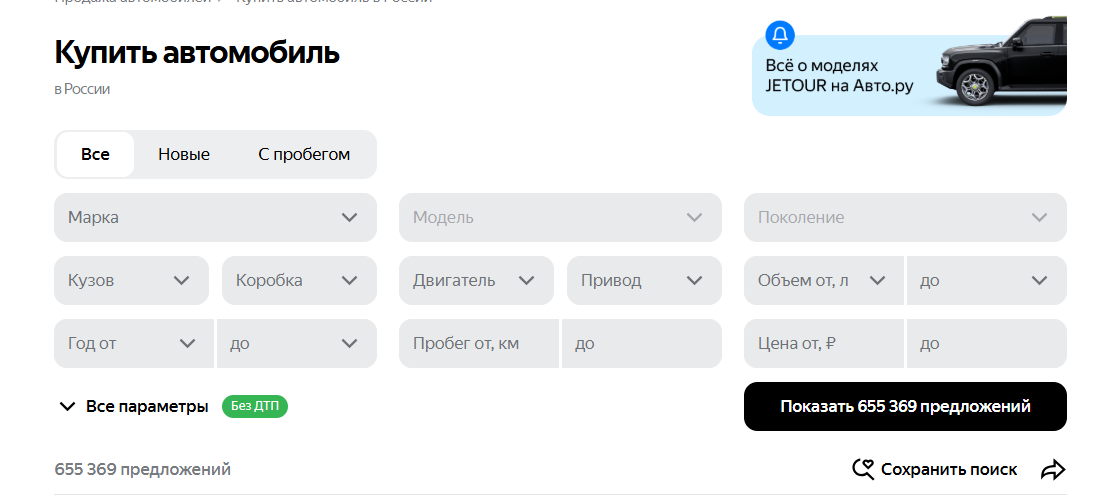Open the Кузов dropdown
The height and width of the screenshot is (501, 1093).
131,280
